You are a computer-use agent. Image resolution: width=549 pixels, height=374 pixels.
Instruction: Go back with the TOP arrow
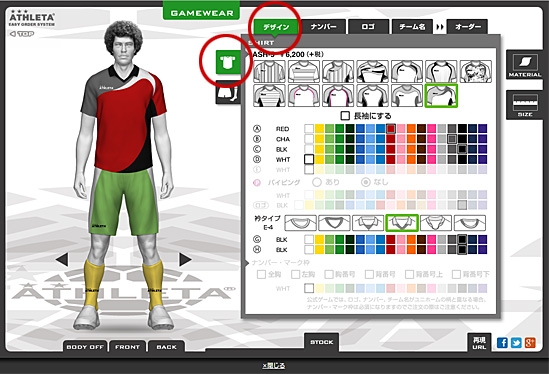pyautogui.click(x=22, y=34)
